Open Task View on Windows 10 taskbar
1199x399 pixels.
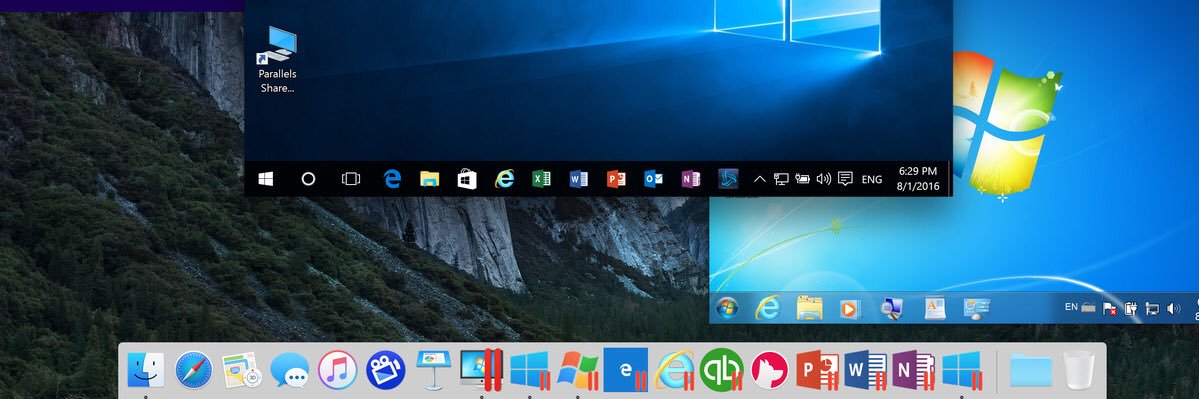tap(350, 179)
